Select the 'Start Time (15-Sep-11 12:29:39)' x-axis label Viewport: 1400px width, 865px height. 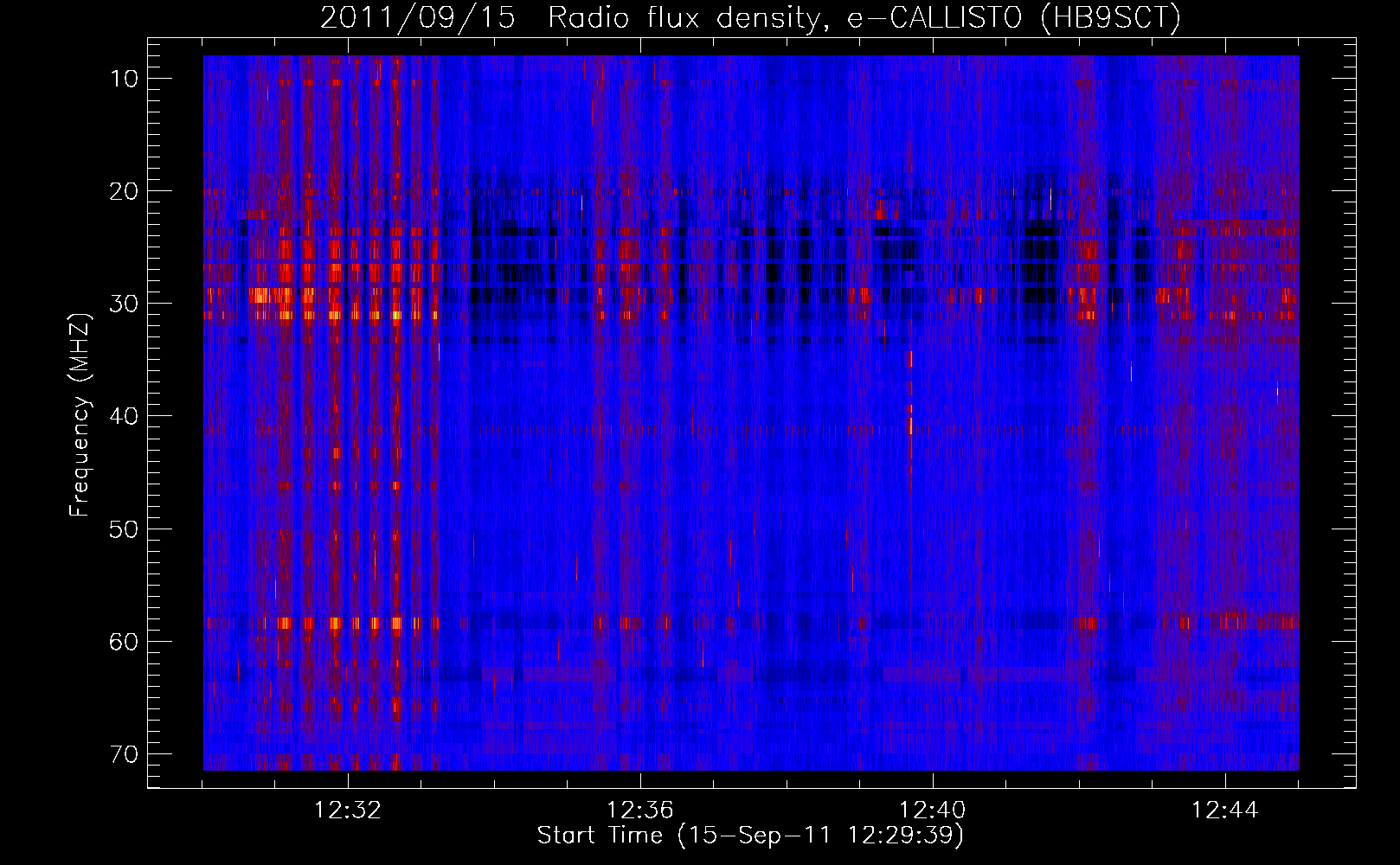pos(750,836)
